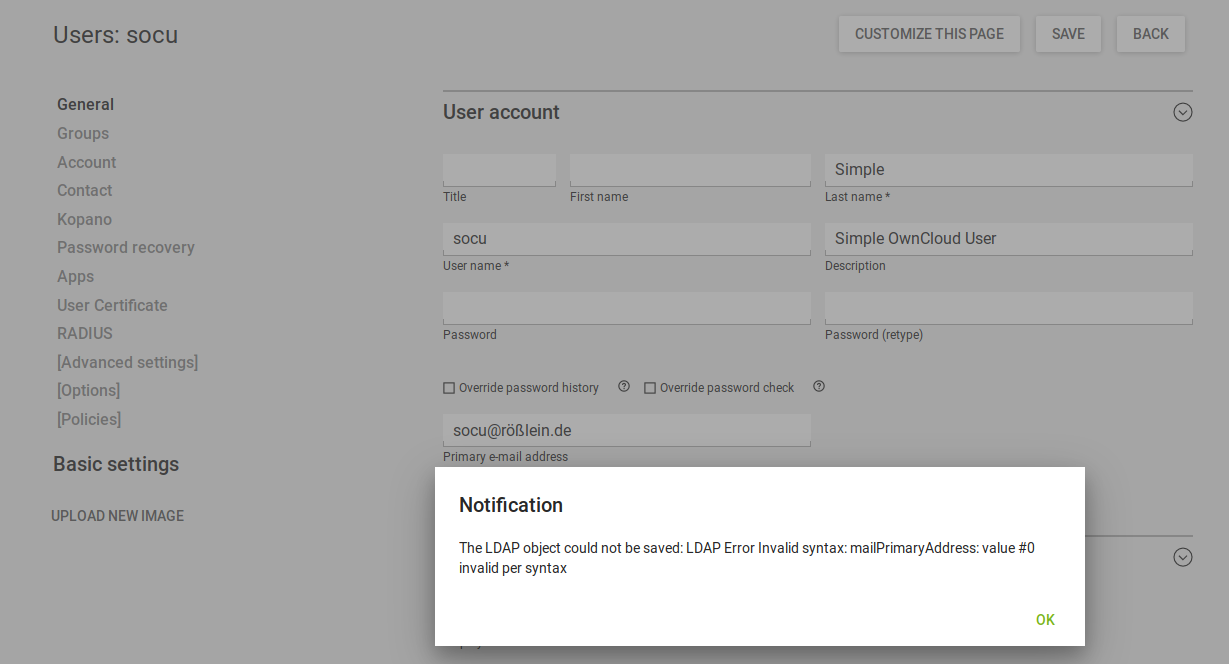Click Customize This Page button
The height and width of the screenshot is (664, 1229).
[929, 34]
